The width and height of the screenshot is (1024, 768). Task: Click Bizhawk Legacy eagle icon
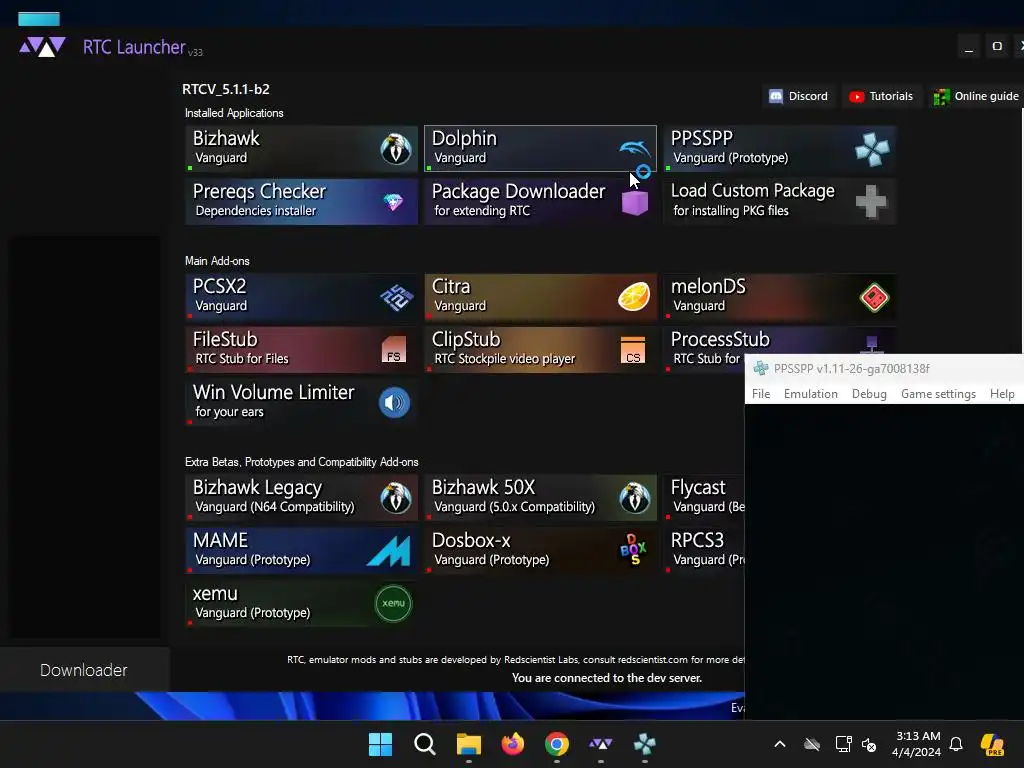tap(396, 498)
